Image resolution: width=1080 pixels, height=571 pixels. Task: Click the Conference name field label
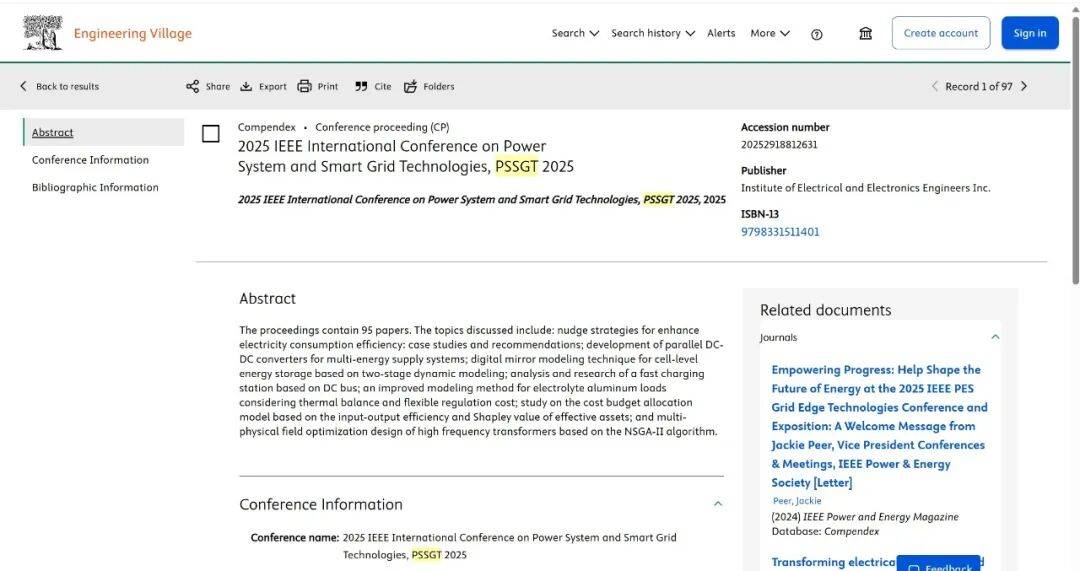pos(295,537)
